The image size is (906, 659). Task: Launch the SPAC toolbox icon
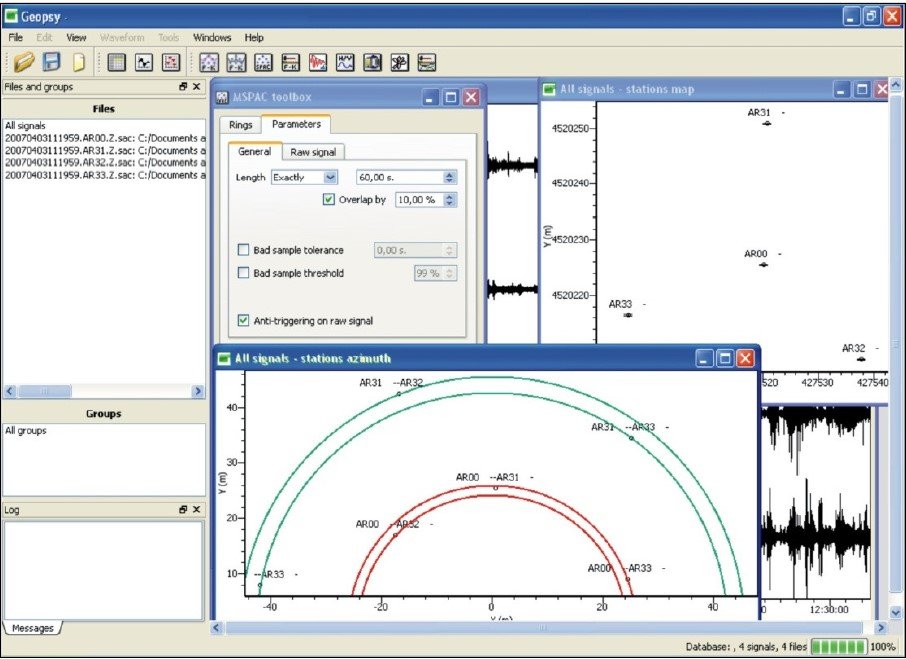tap(265, 62)
